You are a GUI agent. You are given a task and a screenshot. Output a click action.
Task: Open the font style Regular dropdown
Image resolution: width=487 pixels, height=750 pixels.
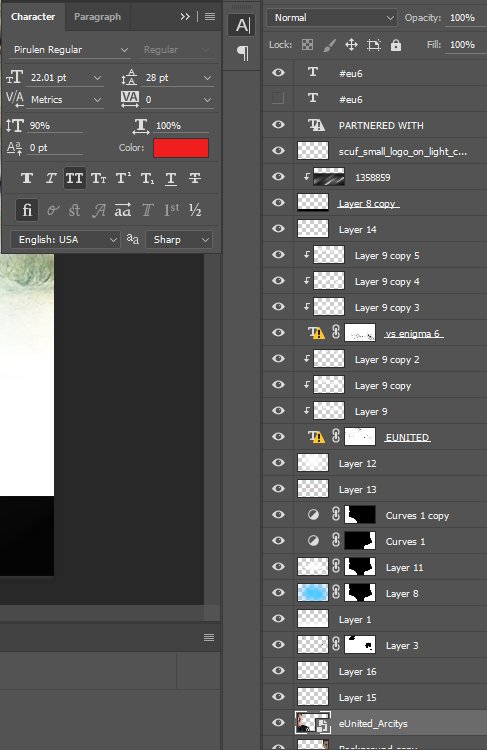tap(176, 50)
